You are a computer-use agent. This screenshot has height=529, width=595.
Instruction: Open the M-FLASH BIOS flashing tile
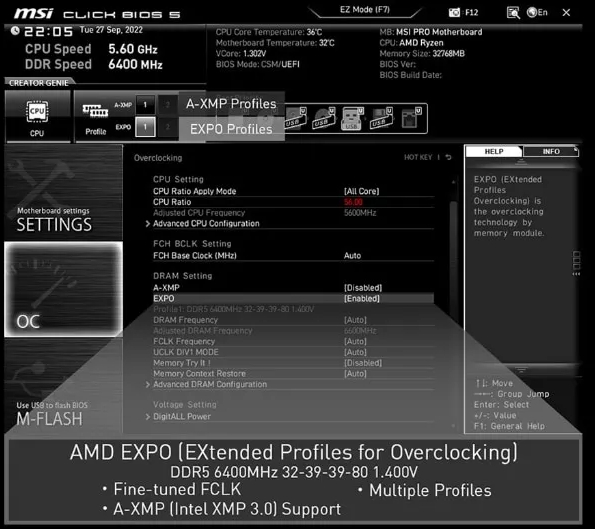pos(64,386)
